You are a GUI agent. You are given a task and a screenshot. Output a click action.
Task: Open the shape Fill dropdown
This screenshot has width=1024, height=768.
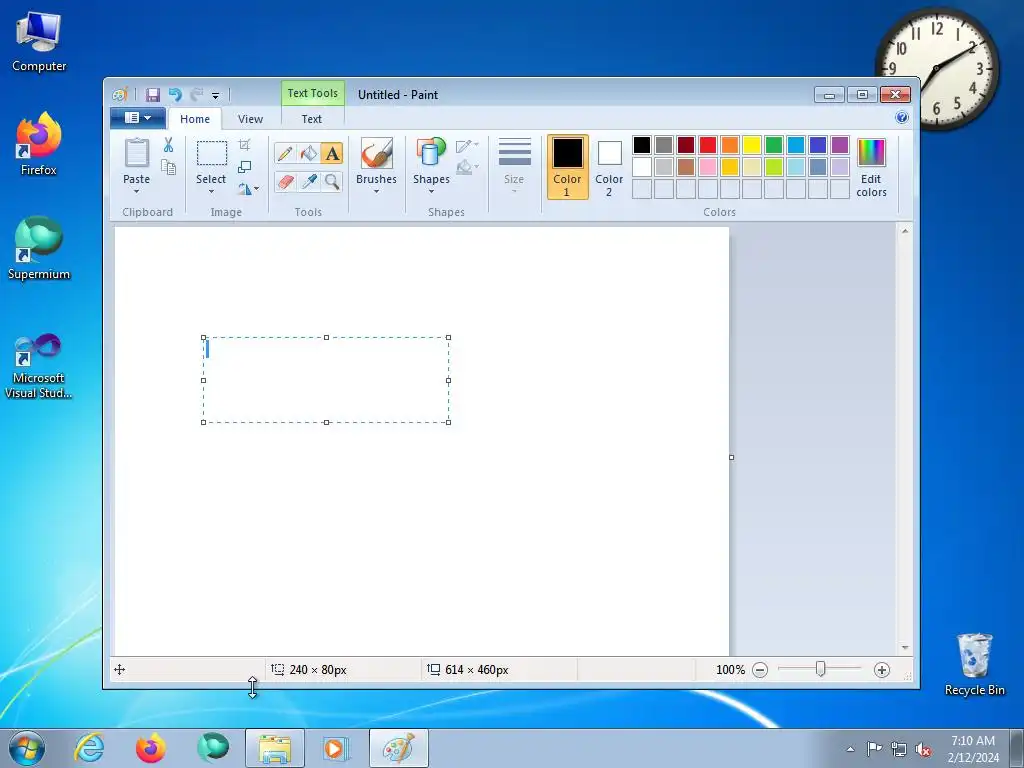tap(468, 168)
